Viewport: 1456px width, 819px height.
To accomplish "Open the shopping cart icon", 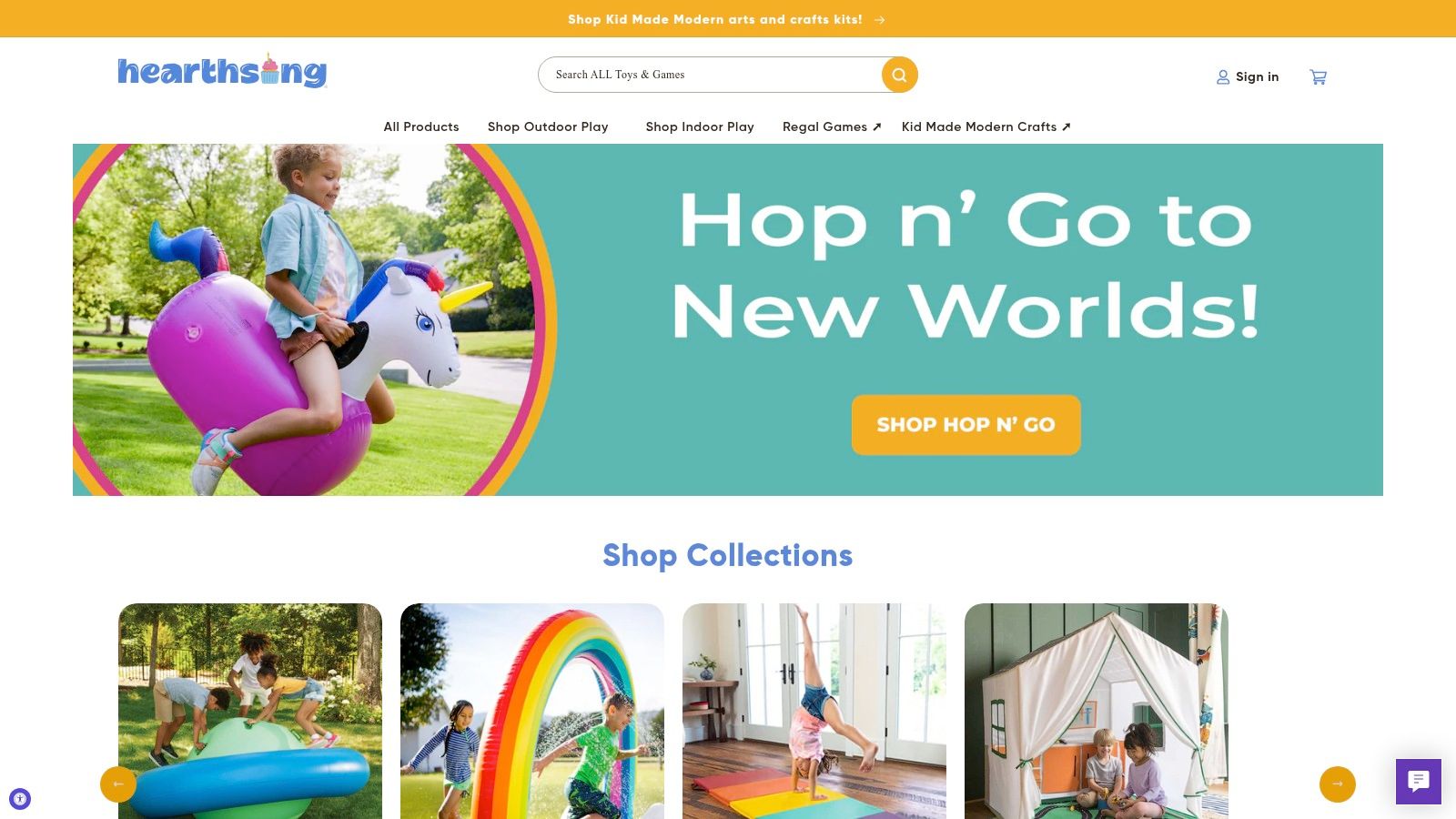I will click(1318, 77).
